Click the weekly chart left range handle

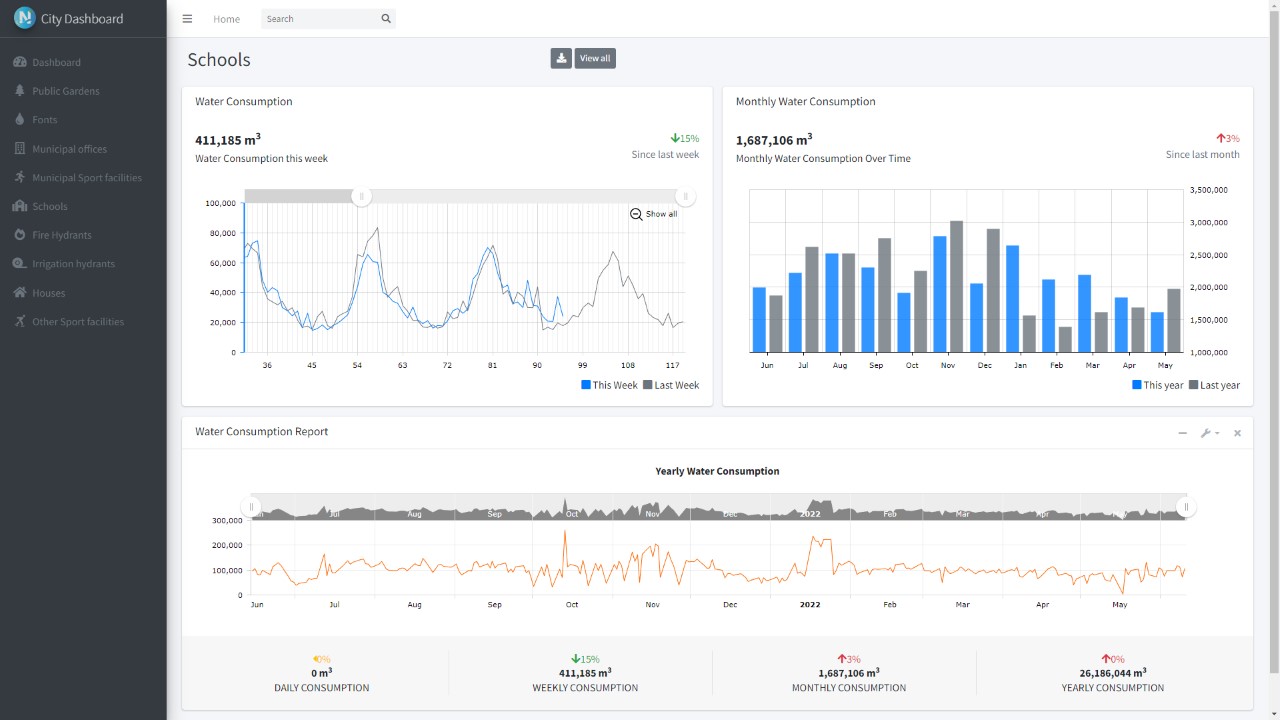(x=362, y=196)
